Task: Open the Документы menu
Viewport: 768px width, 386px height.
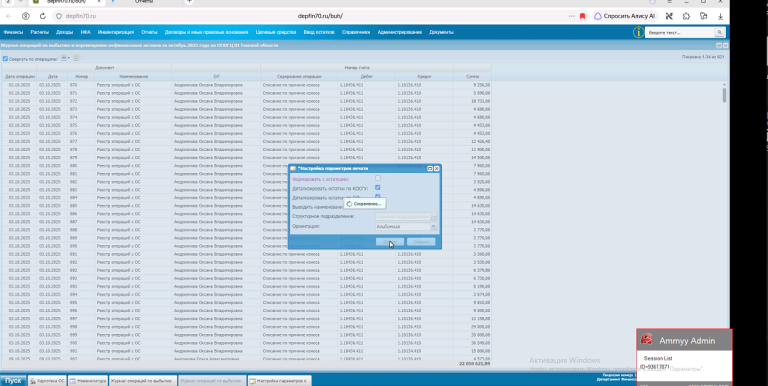Action: click(441, 32)
